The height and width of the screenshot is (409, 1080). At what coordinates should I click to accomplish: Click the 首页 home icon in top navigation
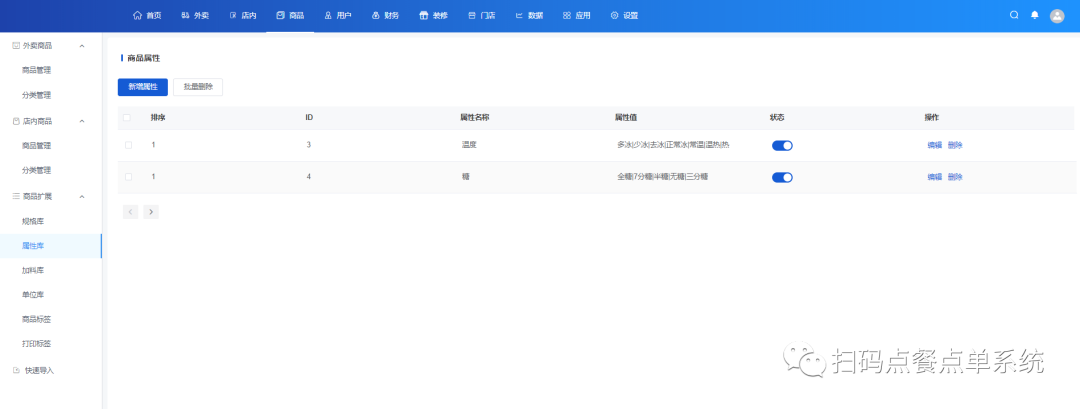[x=137, y=16]
